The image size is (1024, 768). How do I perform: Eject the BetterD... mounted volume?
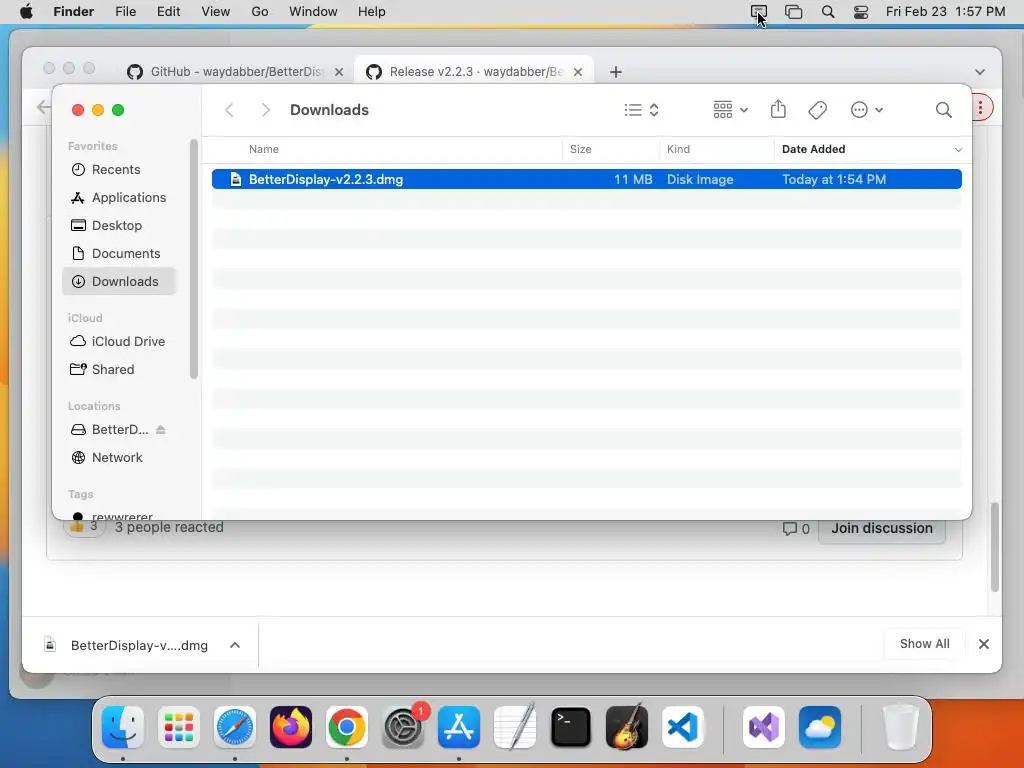(x=161, y=430)
